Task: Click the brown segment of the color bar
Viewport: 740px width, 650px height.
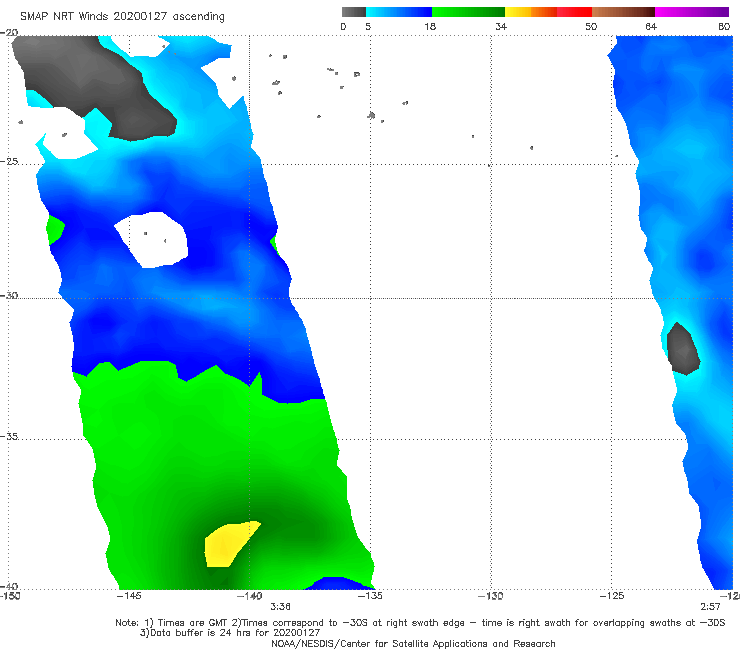Action: coord(623,12)
